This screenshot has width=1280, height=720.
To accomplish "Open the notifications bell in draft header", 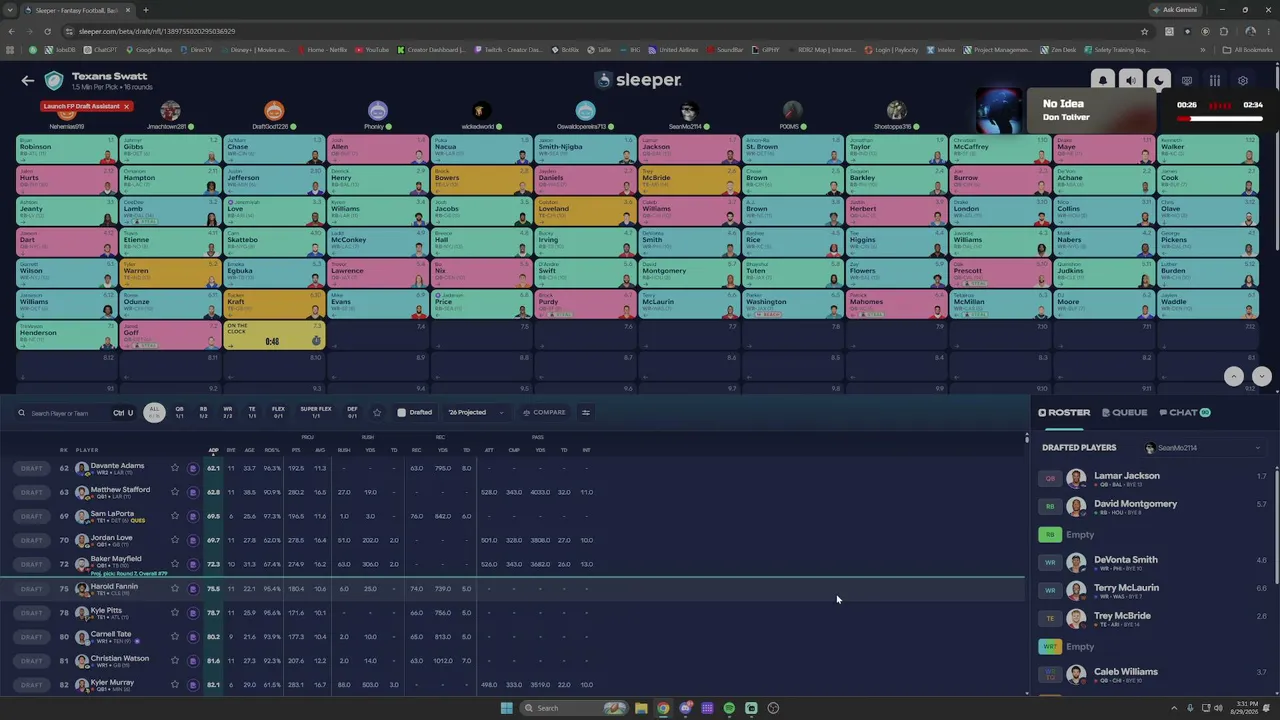I will (1103, 81).
